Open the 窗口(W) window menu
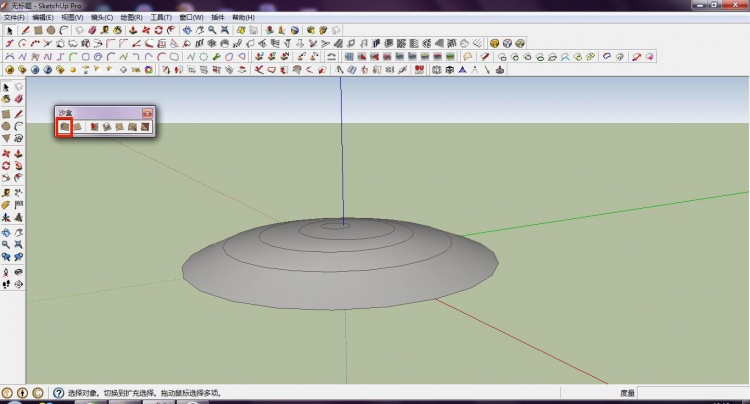Viewport: 750px width, 404px height. pos(191,17)
